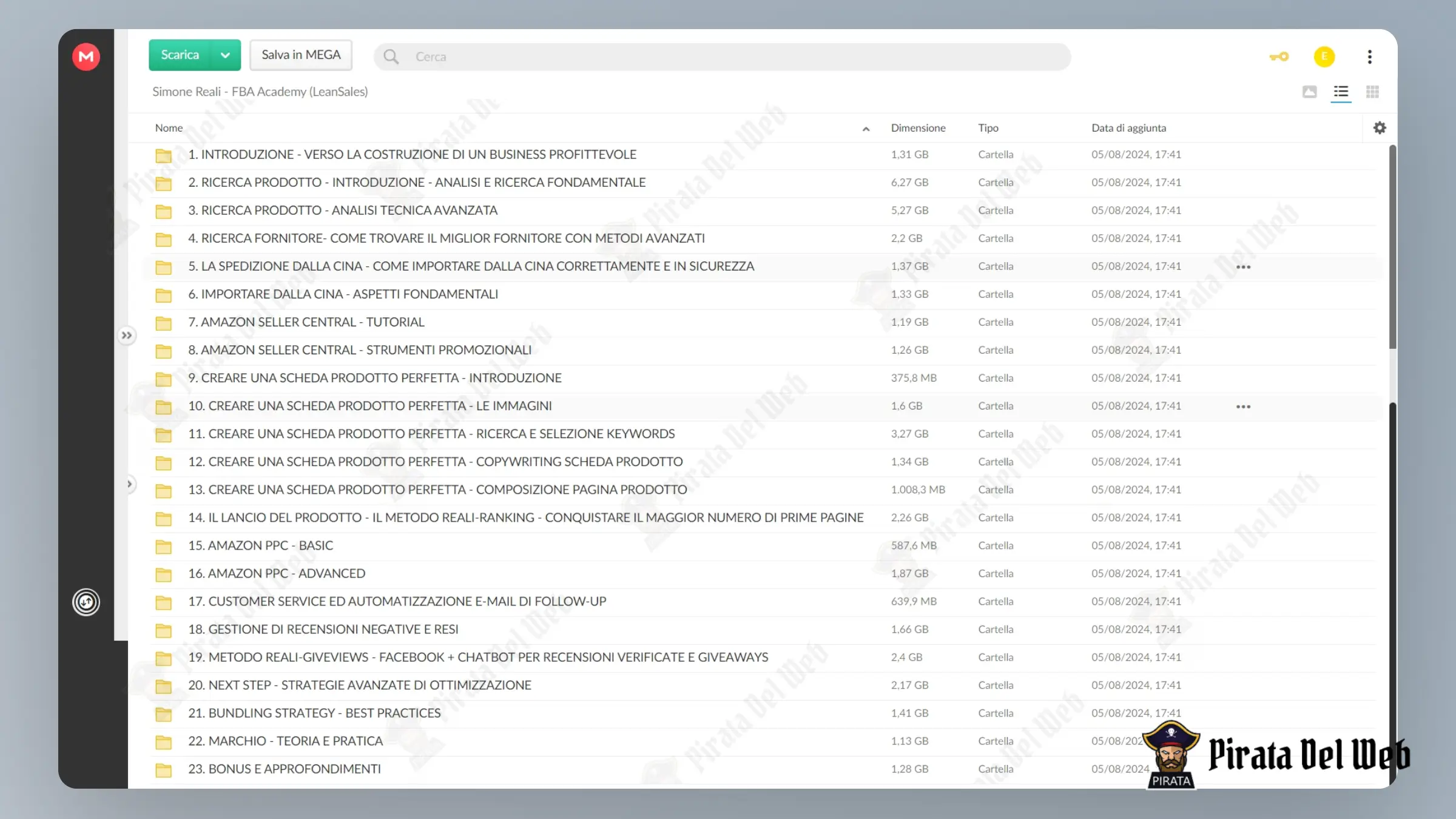The height and width of the screenshot is (819, 1456).
Task: Select '3. RICERCA PRODOTTO - ANALISI TECNICA AVANZATA'
Action: tap(343, 211)
